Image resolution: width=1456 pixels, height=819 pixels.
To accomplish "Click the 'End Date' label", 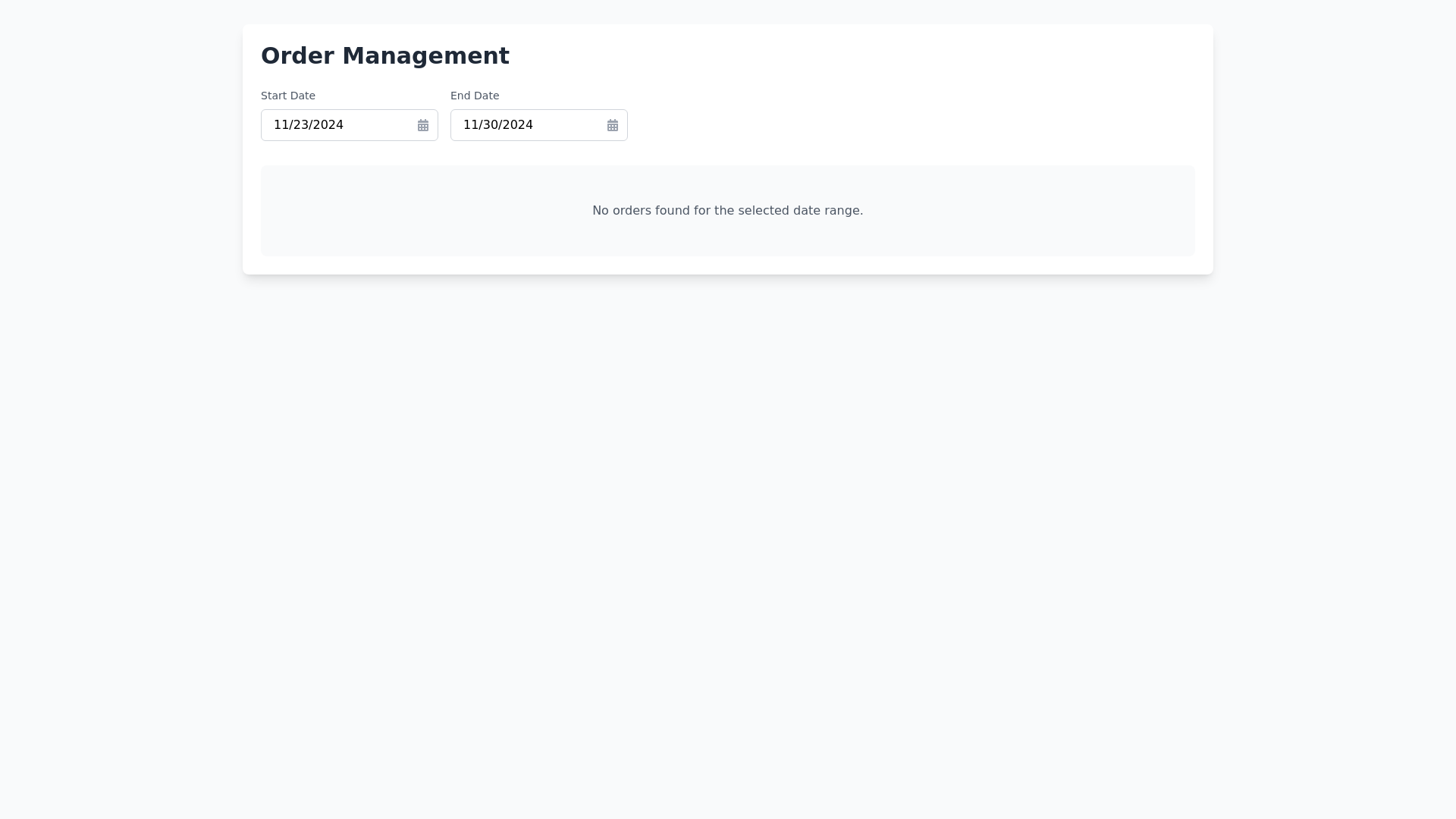I will pos(475,96).
